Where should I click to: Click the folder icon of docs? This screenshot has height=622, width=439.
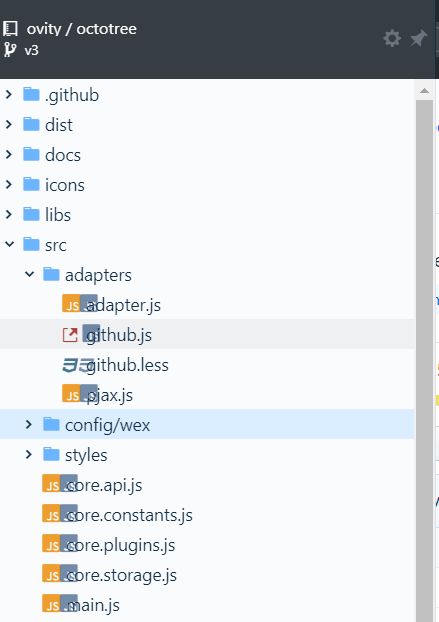(31, 154)
